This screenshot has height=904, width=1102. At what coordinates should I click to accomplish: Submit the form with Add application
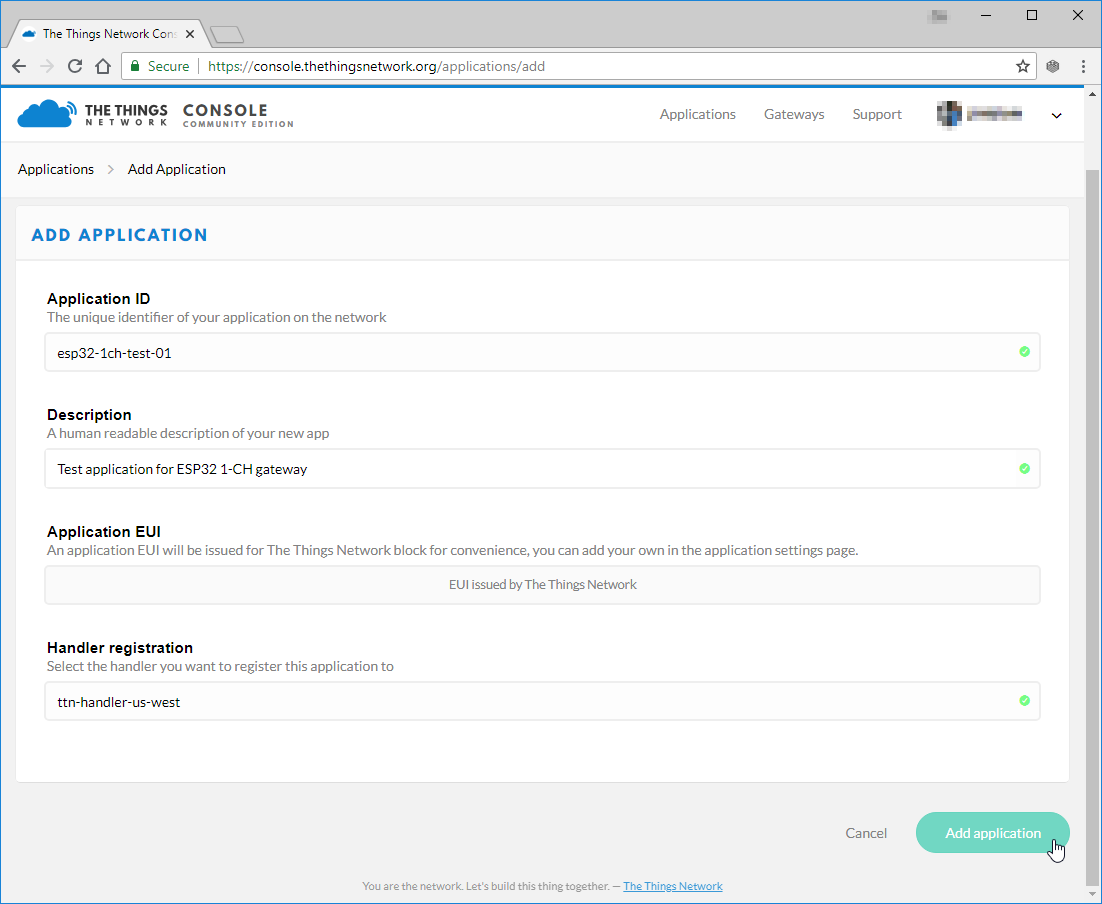992,833
